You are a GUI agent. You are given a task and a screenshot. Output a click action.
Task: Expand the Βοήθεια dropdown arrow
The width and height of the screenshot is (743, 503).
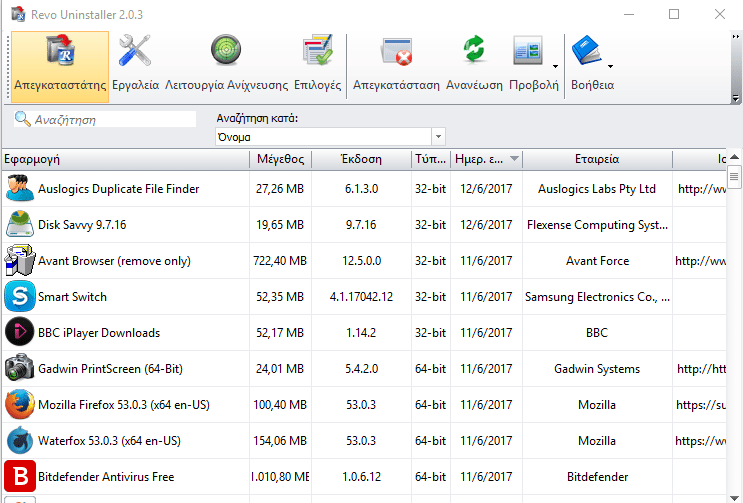coord(610,66)
